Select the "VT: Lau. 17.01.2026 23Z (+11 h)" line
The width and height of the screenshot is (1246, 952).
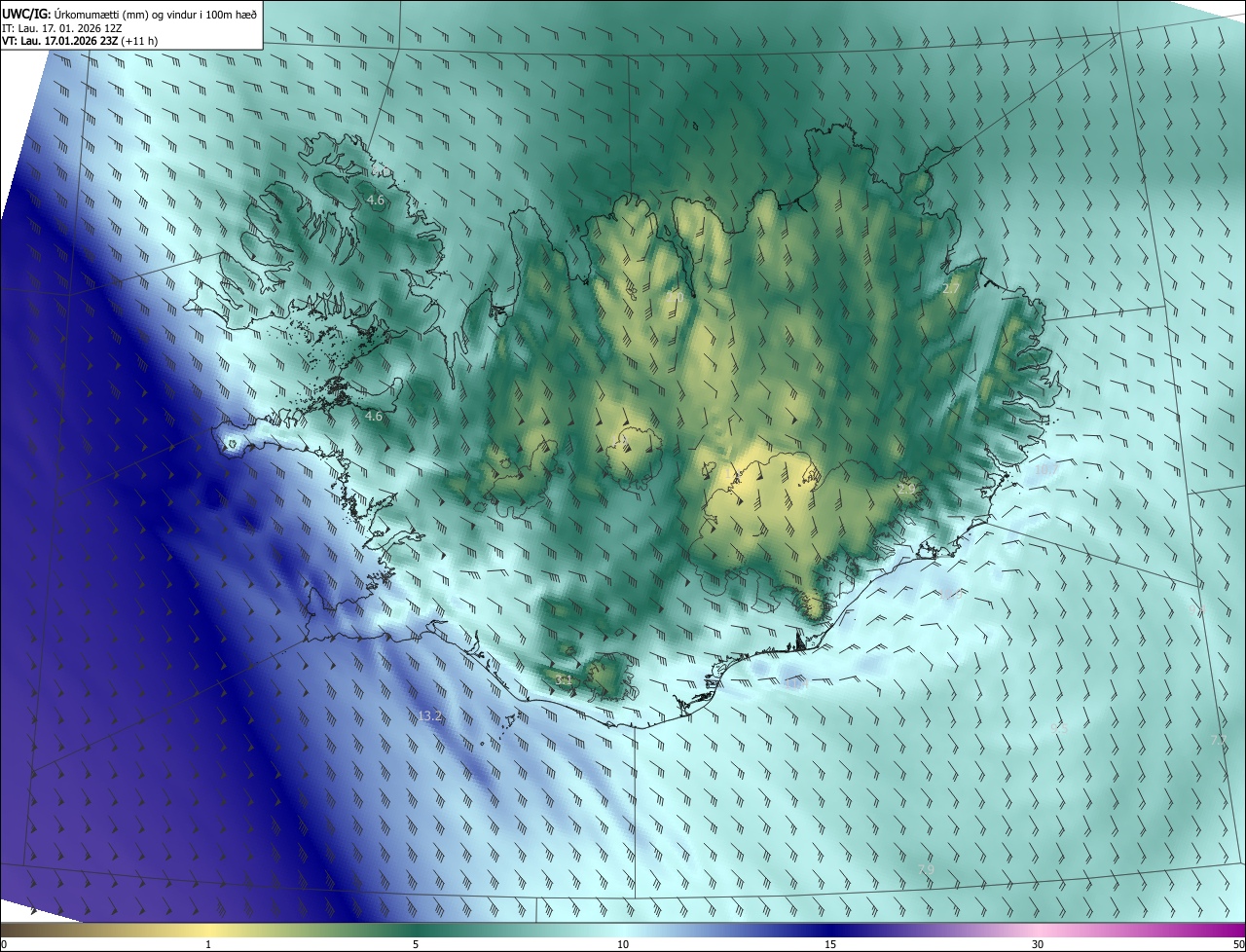80,41
